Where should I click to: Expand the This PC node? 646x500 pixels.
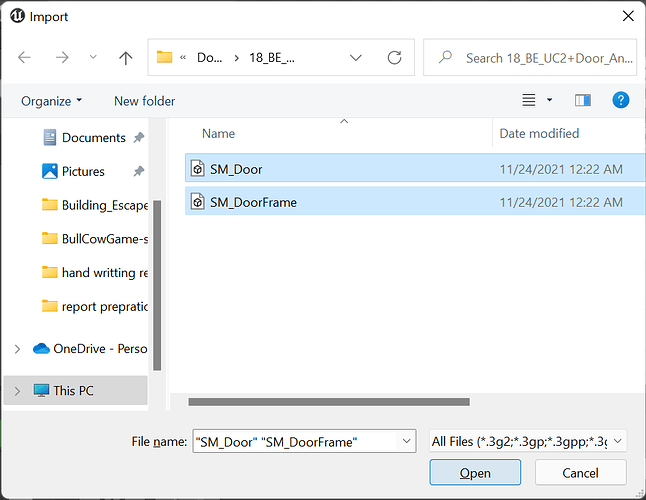pos(17,391)
